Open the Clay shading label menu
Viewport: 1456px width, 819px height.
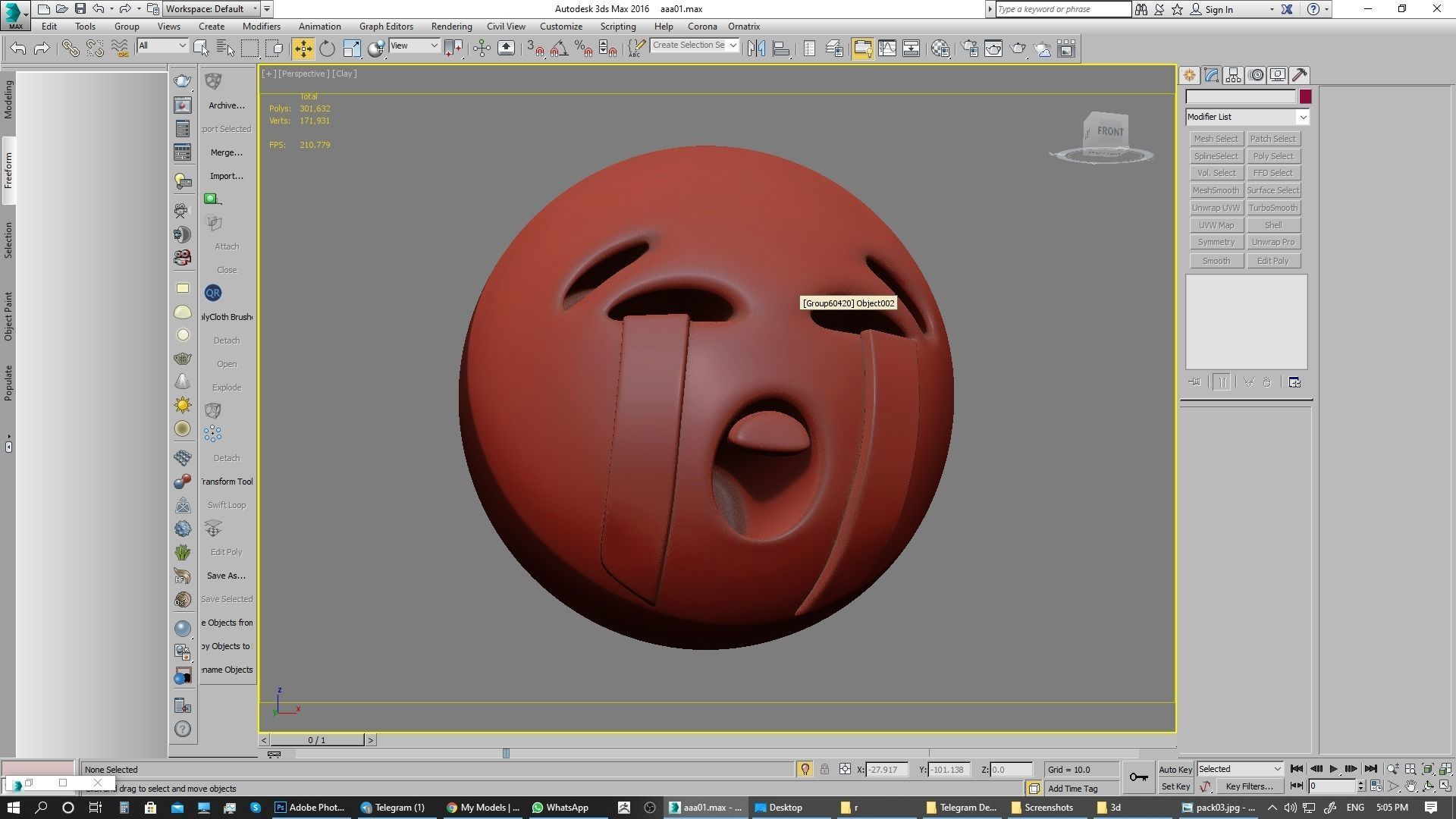pyautogui.click(x=344, y=74)
